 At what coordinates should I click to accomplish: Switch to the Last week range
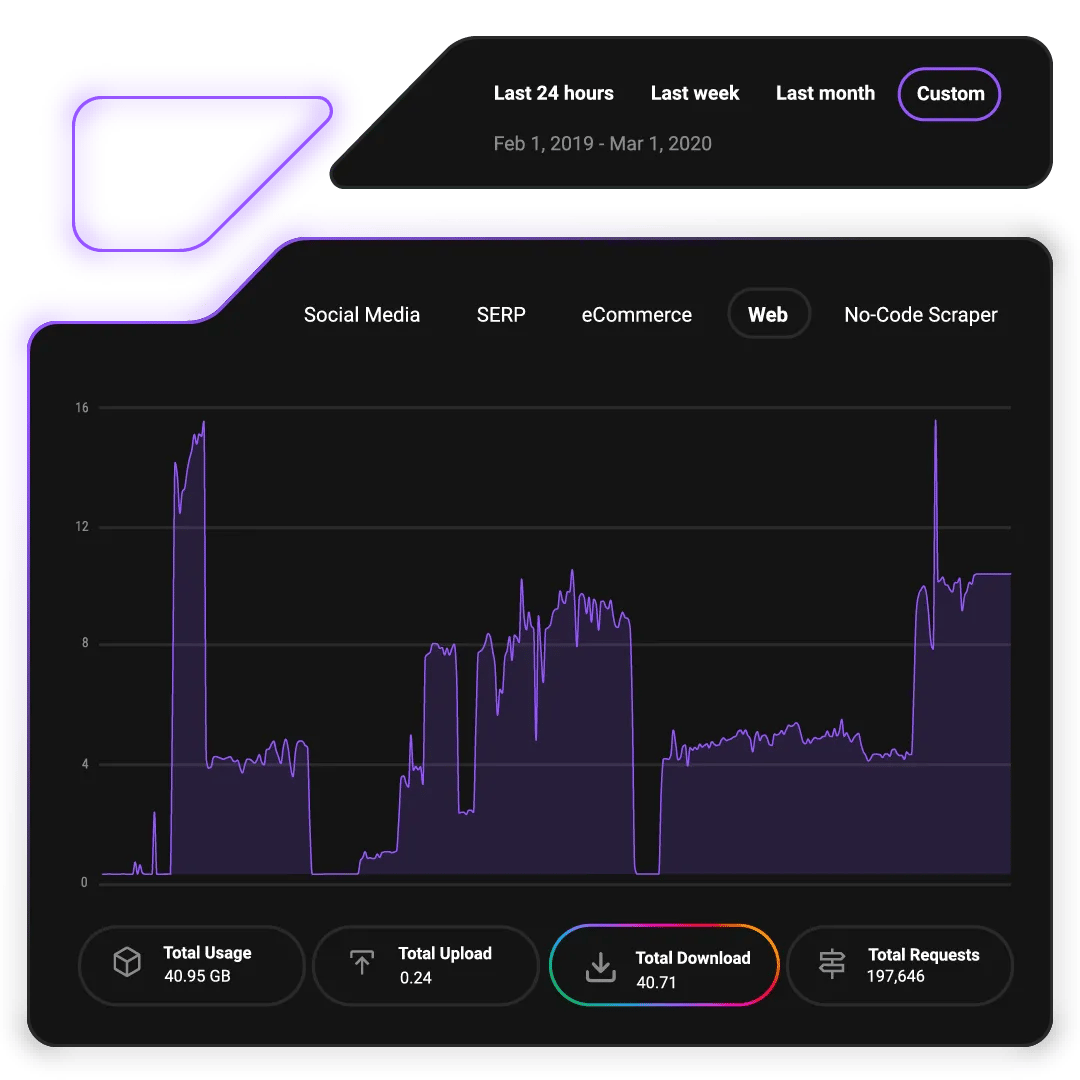point(694,94)
